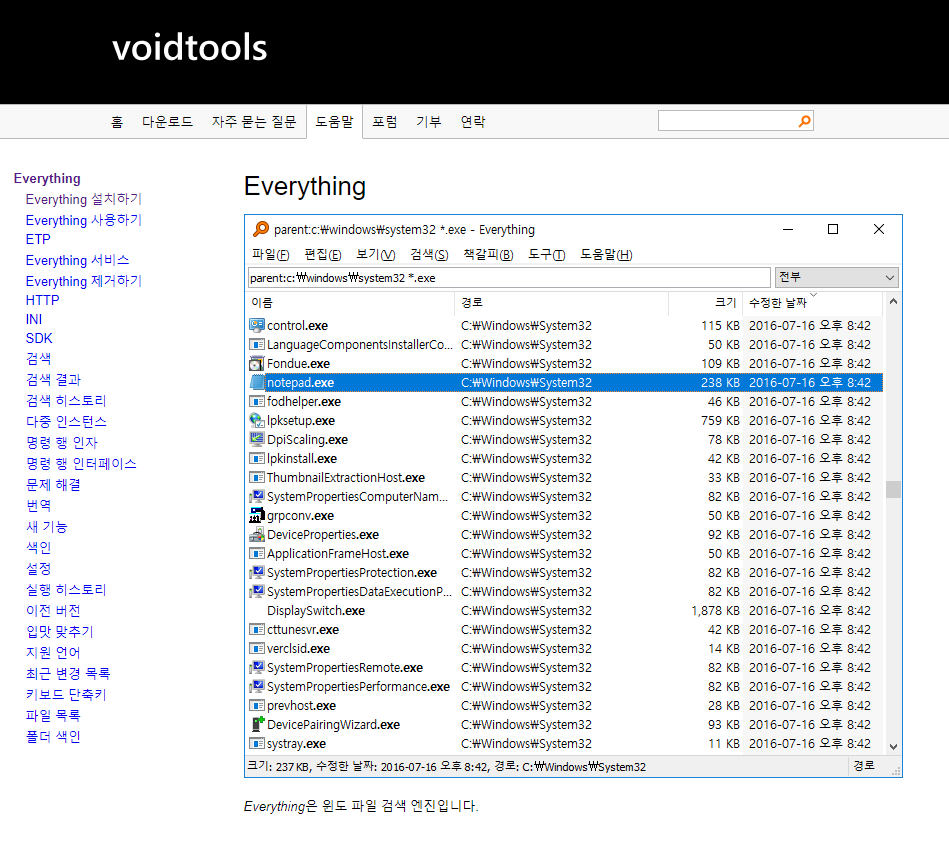Click the 759 KB size cell
This screenshot has height=852, width=949.
click(720, 421)
